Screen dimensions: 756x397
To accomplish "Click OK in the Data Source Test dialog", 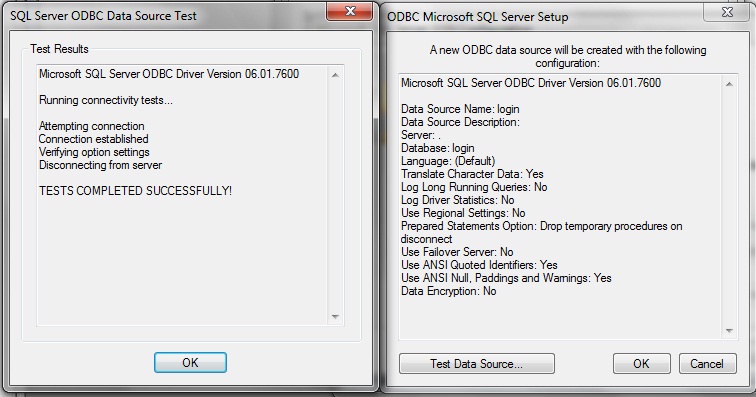I will [190, 362].
